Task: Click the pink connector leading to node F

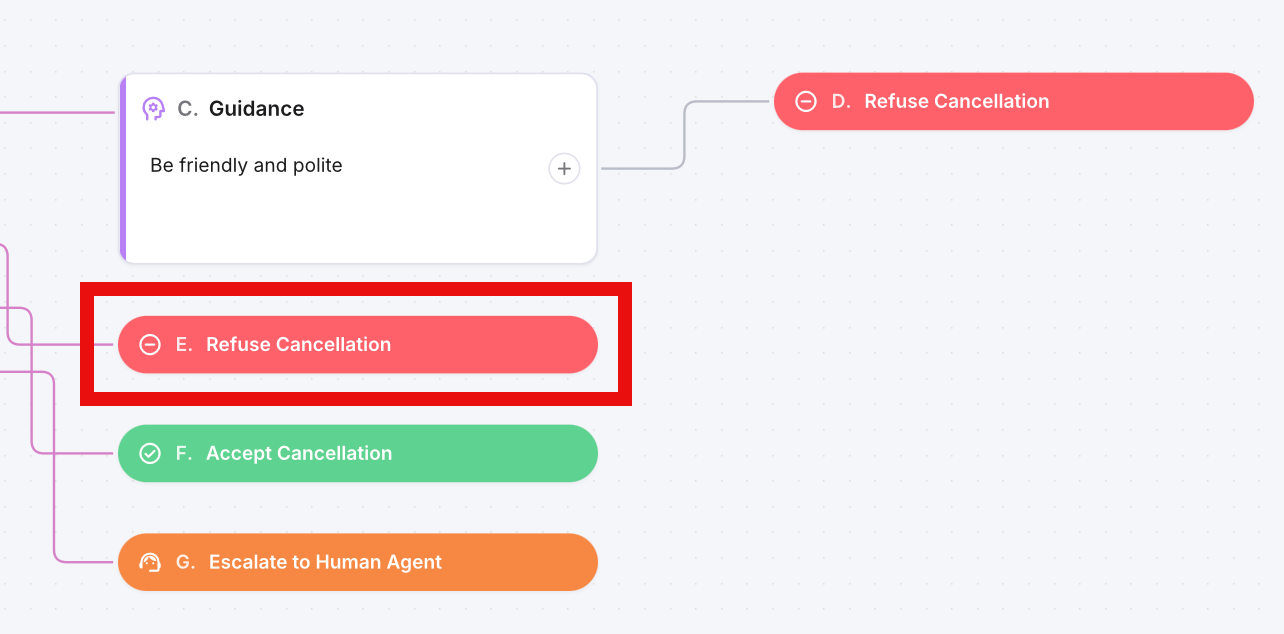Action: (70, 453)
